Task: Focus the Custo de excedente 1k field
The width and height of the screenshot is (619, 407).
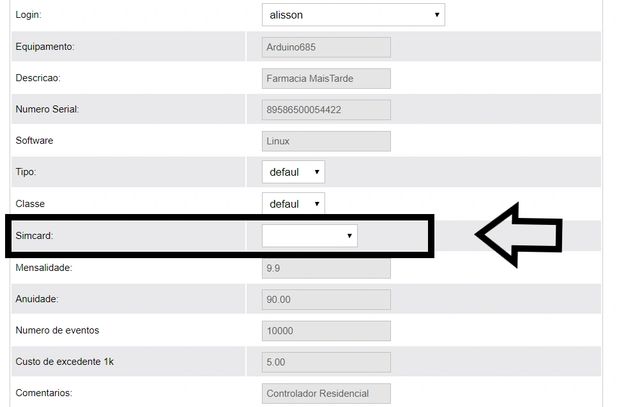Action: [x=325, y=362]
